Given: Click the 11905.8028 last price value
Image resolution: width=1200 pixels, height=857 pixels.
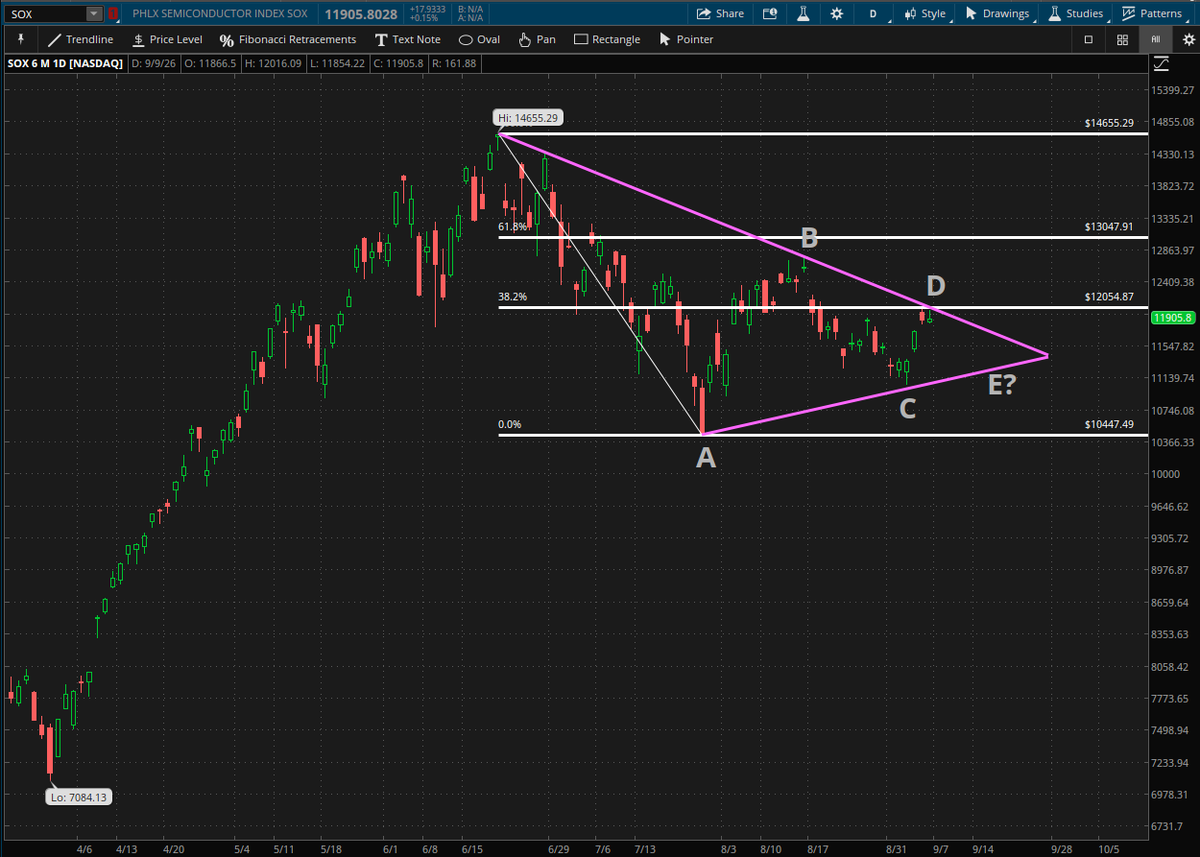Looking at the screenshot, I should 362,14.
